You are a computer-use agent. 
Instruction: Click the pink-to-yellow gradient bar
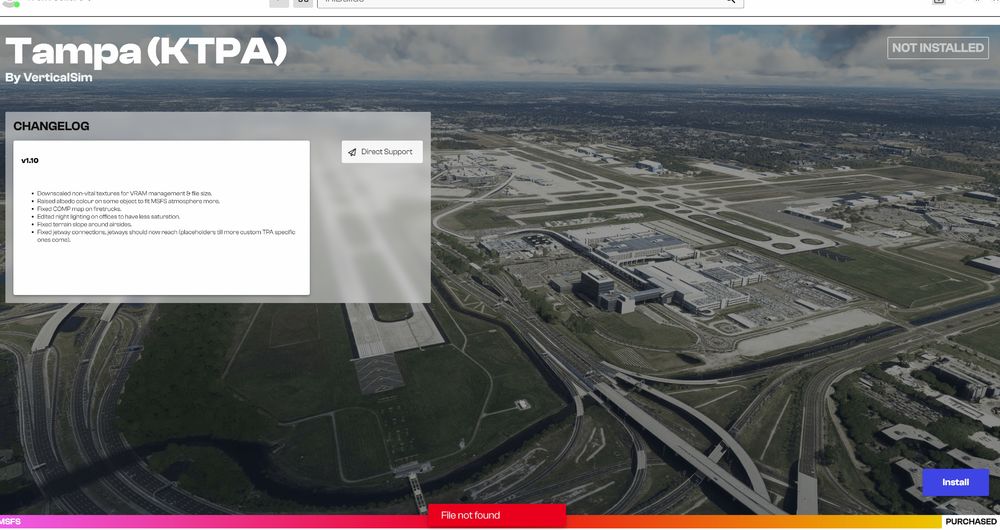pos(250,522)
